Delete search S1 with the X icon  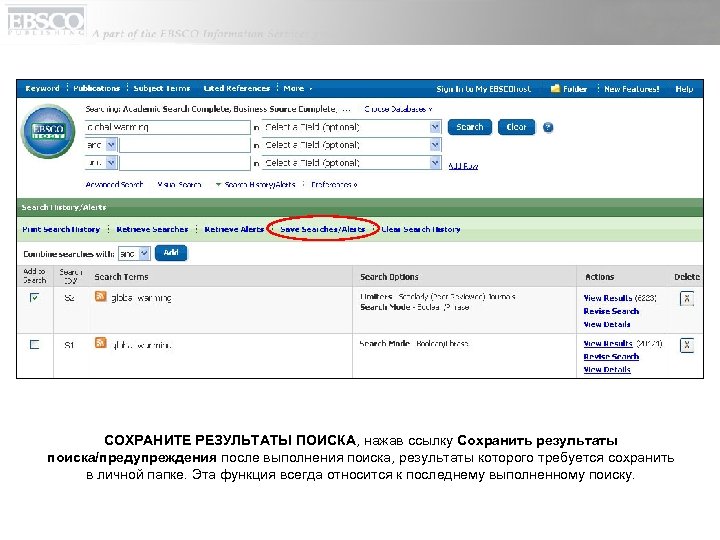[x=686, y=345]
